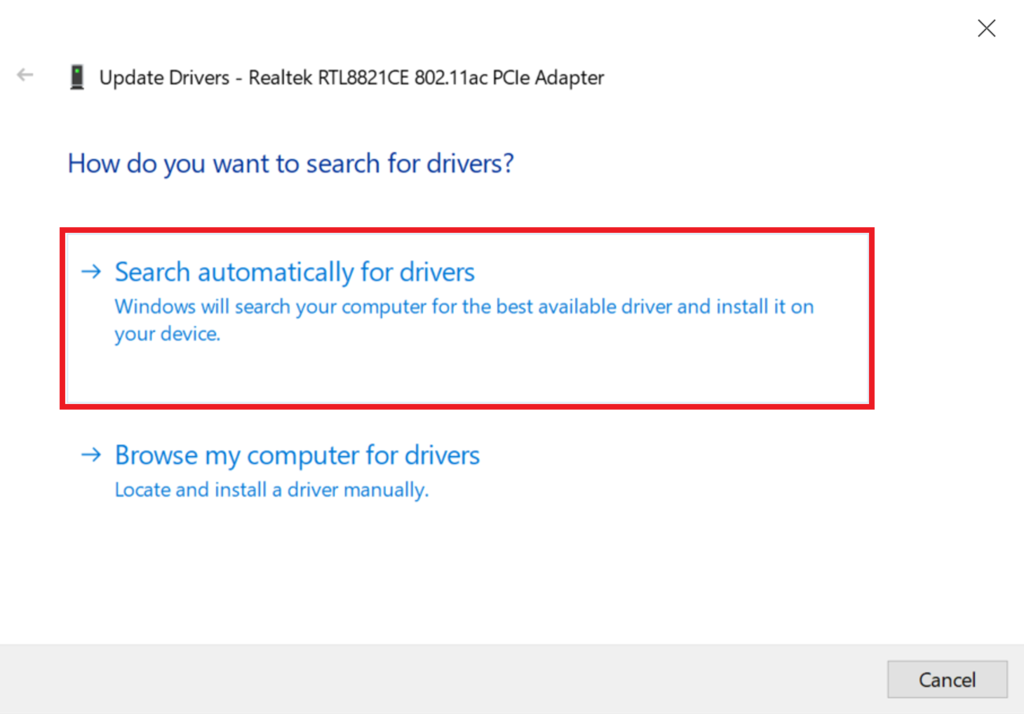Click the arrow beside Search automatically for drivers
1024x714 pixels.
pos(91,271)
